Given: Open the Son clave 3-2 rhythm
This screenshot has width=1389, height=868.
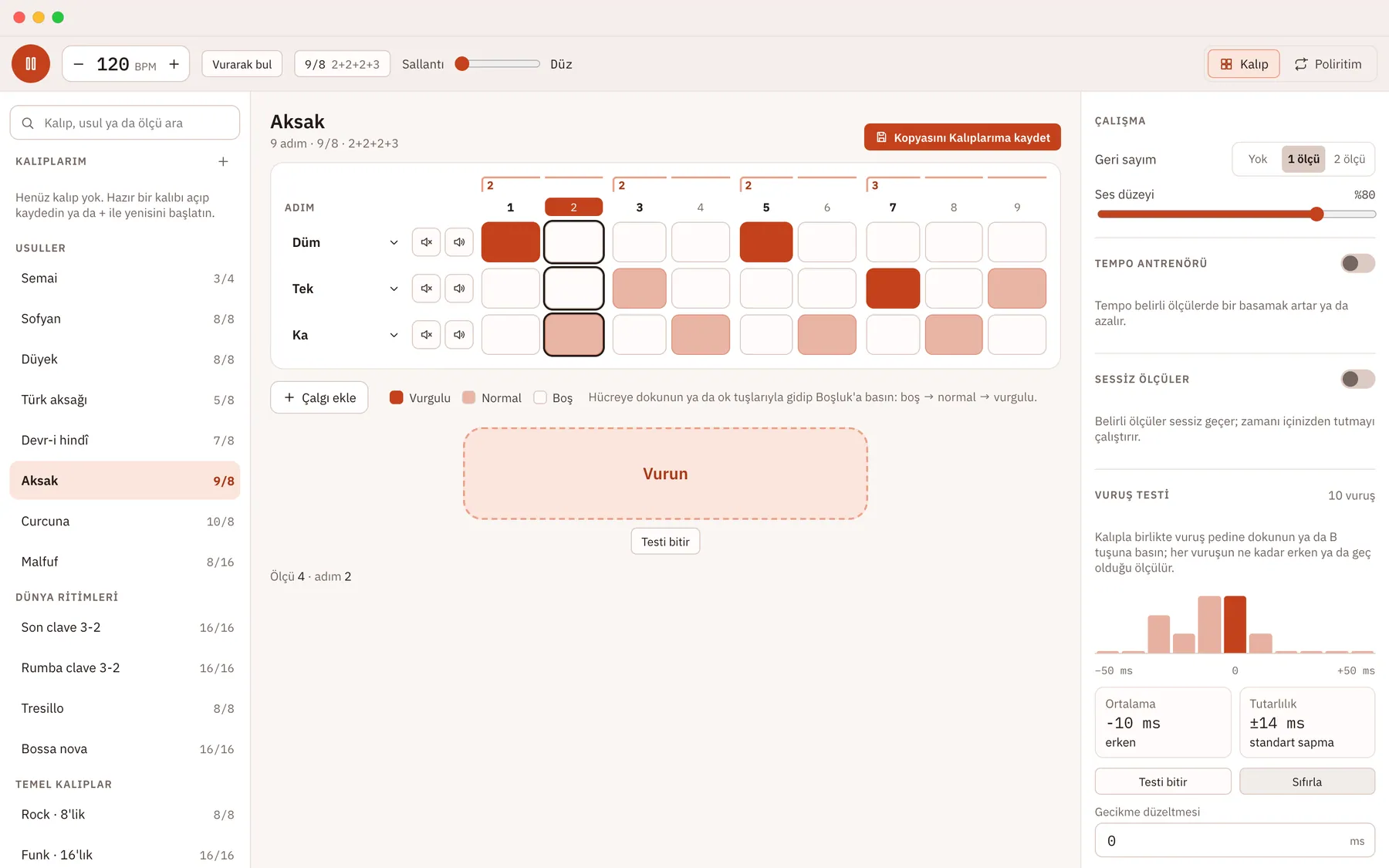Looking at the screenshot, I should (x=125, y=627).
